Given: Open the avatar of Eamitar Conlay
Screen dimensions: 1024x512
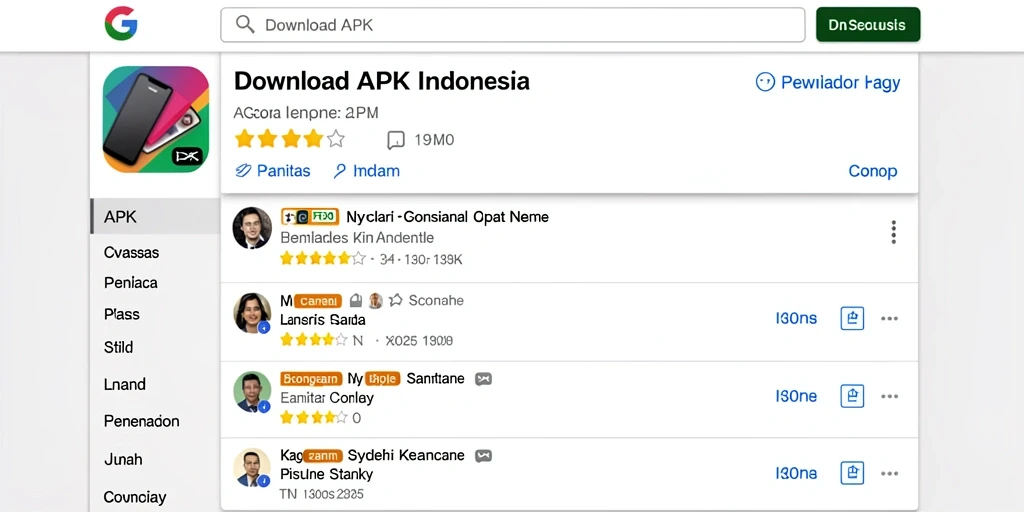Looking at the screenshot, I should click(252, 392).
